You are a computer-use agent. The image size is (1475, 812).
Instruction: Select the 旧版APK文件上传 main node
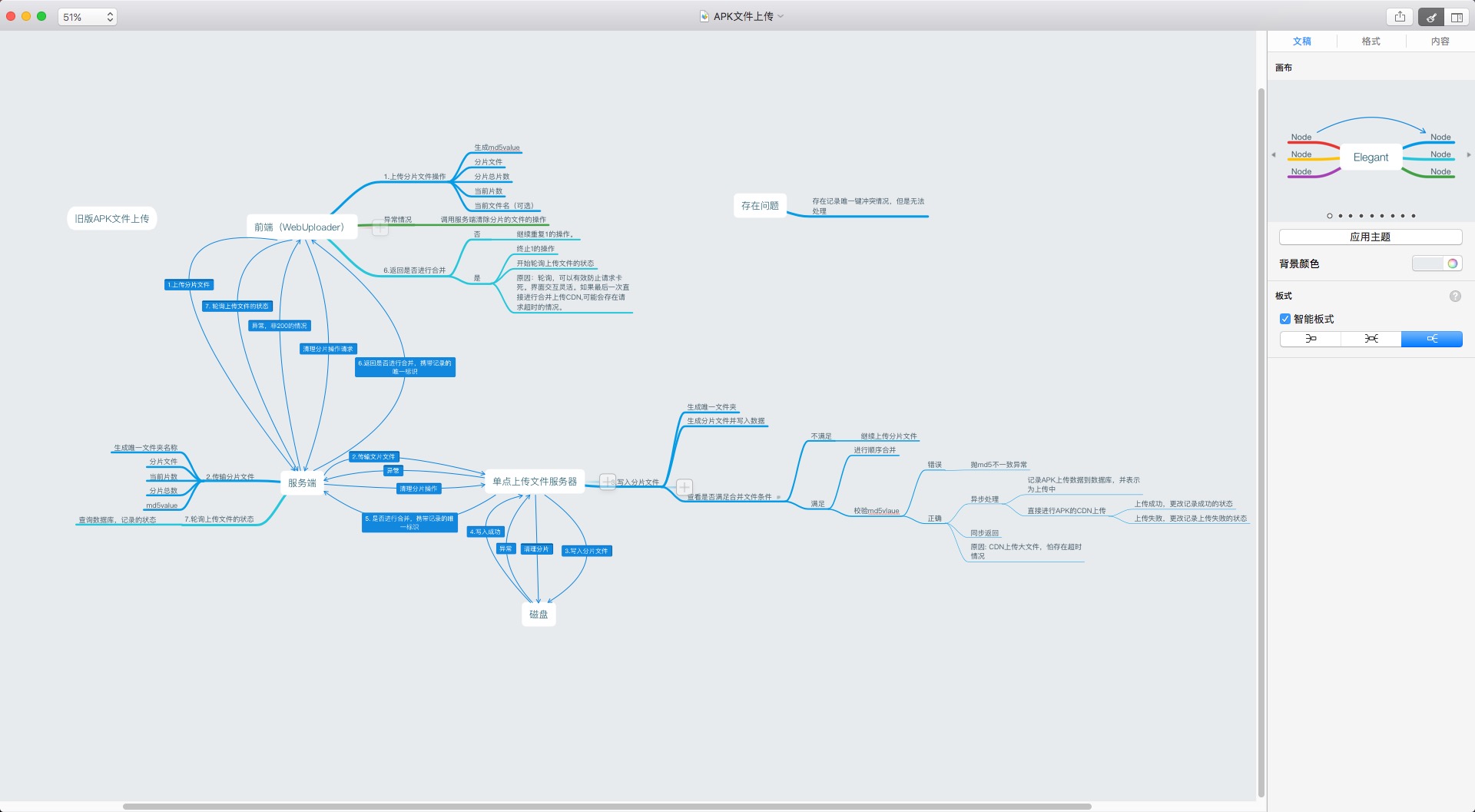tap(112, 219)
